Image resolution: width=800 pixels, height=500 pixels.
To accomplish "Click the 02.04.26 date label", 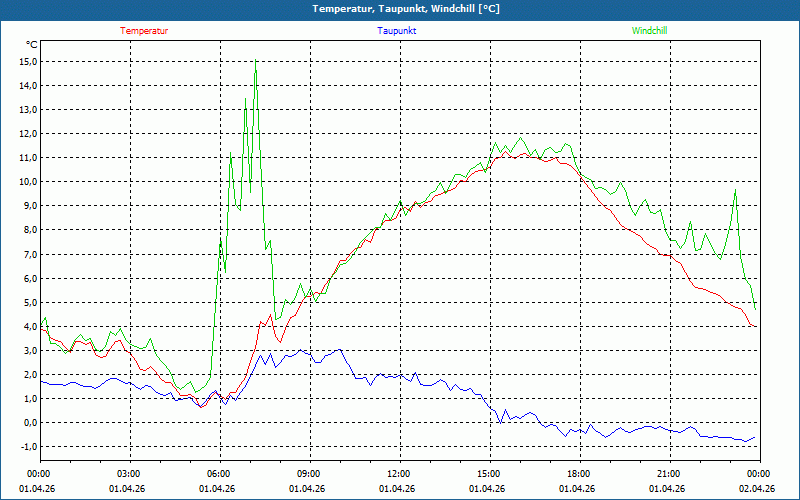I will (757, 489).
